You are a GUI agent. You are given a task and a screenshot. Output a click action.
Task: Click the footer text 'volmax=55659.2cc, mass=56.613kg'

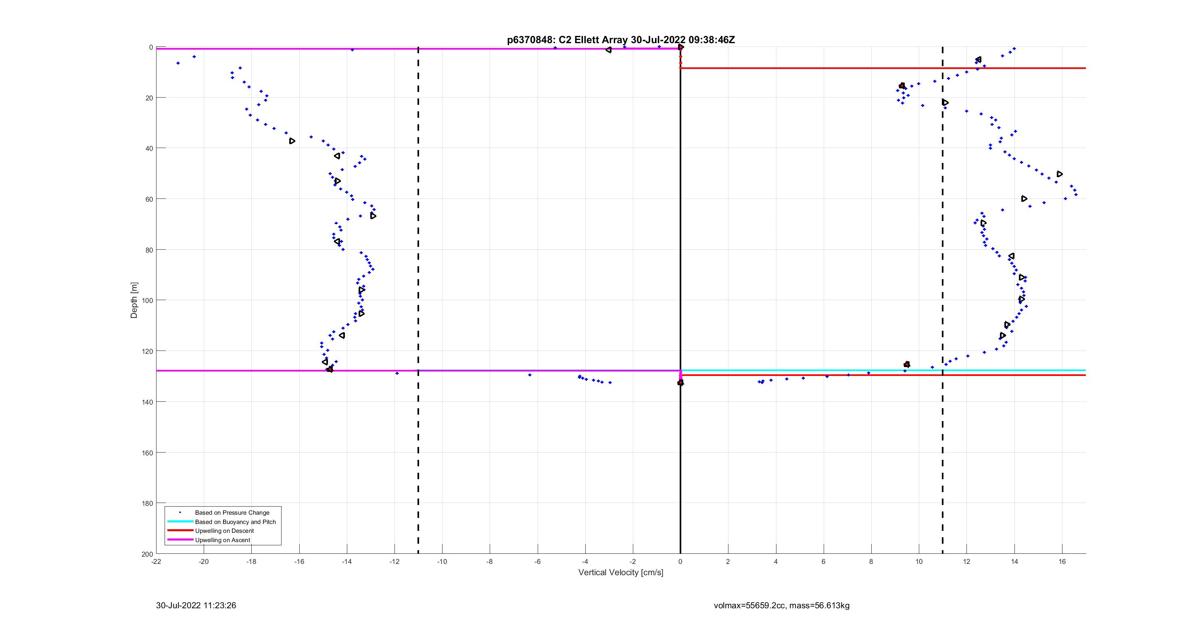pyautogui.click(x=782, y=605)
